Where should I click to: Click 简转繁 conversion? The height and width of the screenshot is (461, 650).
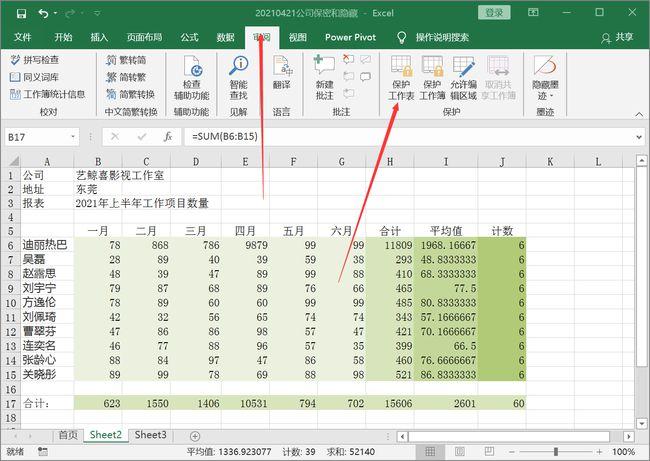[126, 77]
